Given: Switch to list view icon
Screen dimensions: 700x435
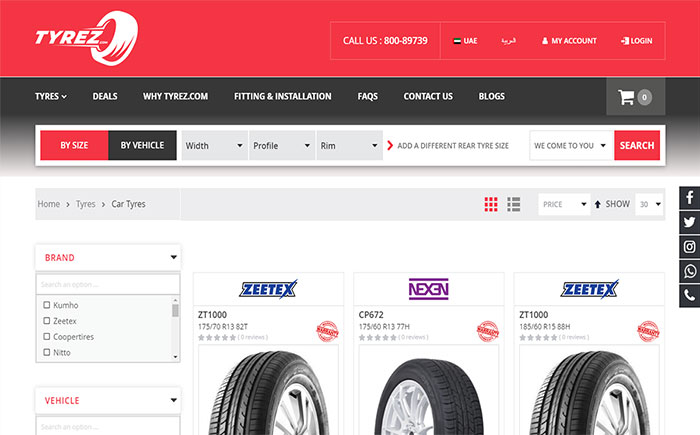Looking at the screenshot, I should tap(513, 204).
